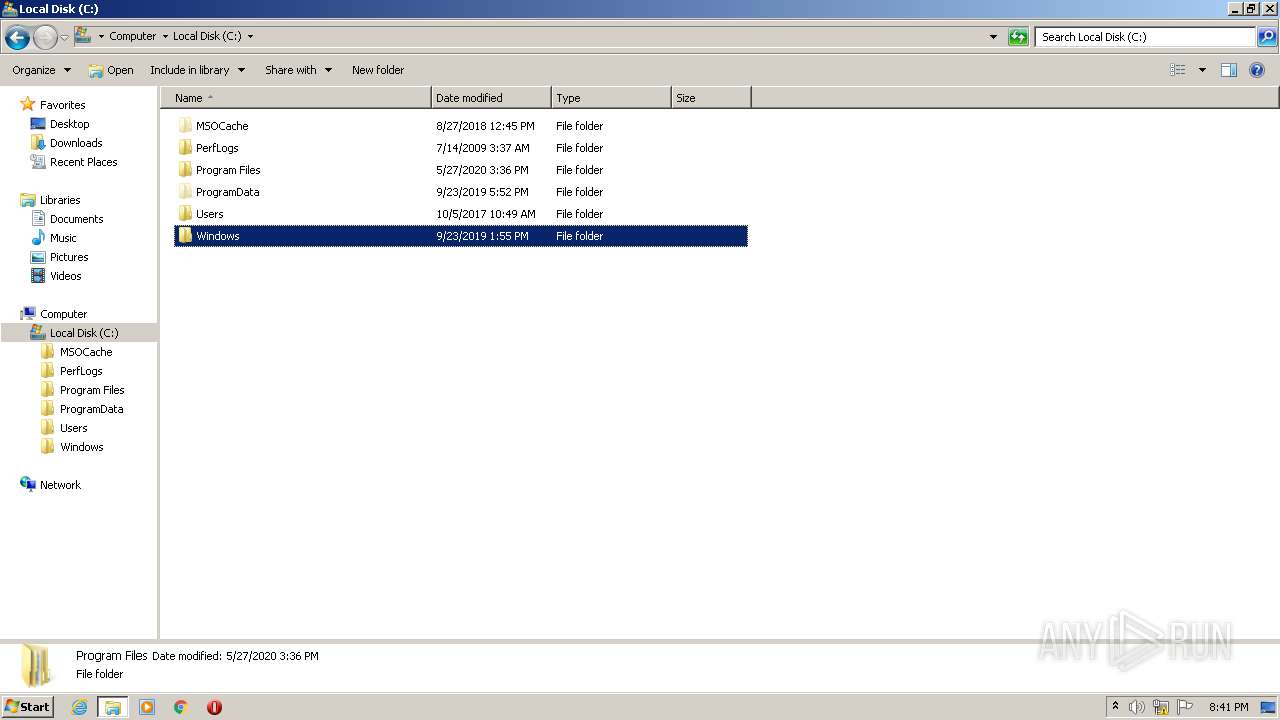This screenshot has height=720, width=1280.
Task: Show hidden tray icons arrow
Action: 1116,707
